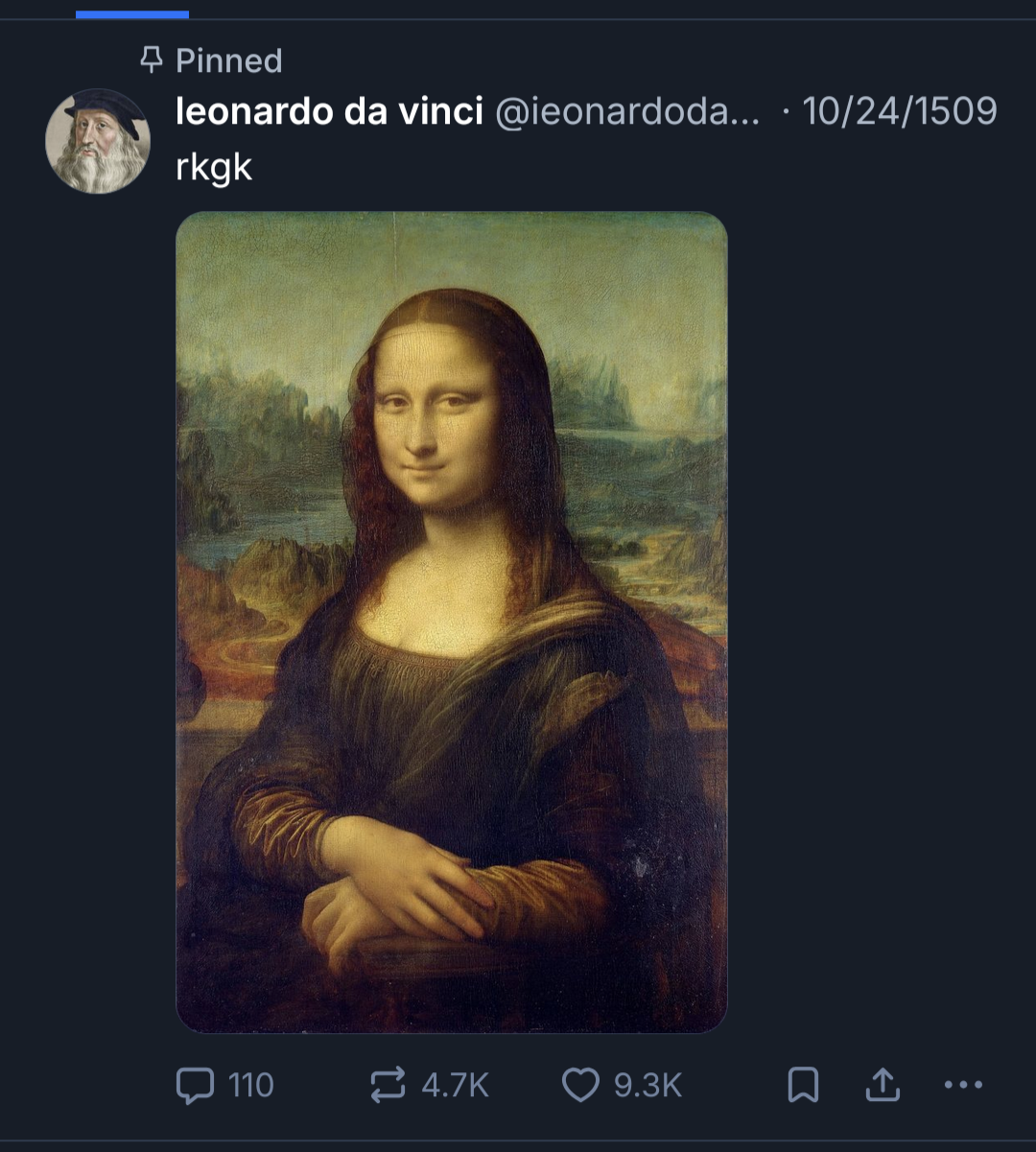Screen dimensions: 1036x1152
Task: Click the 110 replies count
Action: pyautogui.click(x=251, y=1085)
